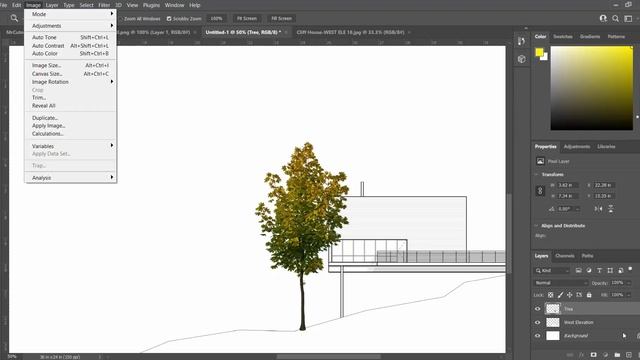Filter layers by smart objects icon
Image resolution: width=640 pixels, height=360 pixels.
[620, 270]
